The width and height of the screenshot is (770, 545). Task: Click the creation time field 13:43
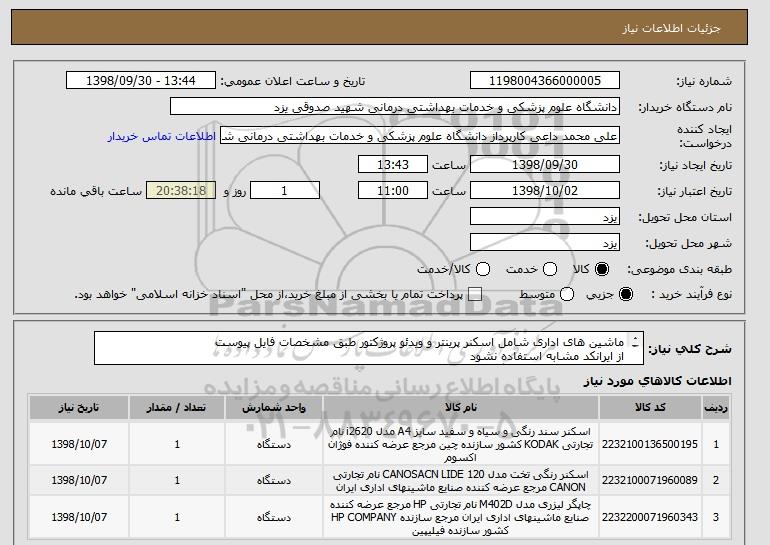click(x=393, y=164)
